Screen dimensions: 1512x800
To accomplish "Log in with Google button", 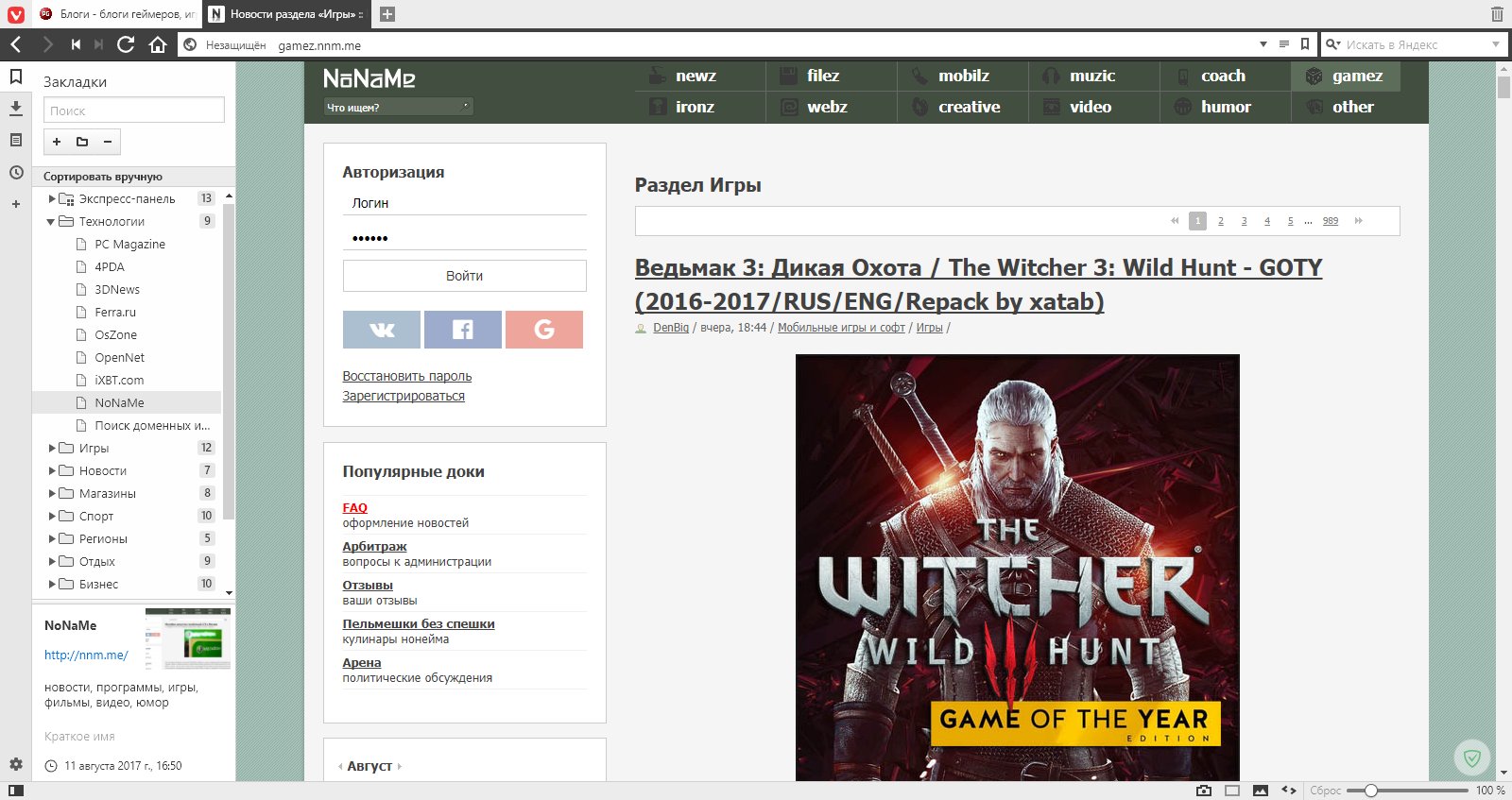I will [544, 330].
